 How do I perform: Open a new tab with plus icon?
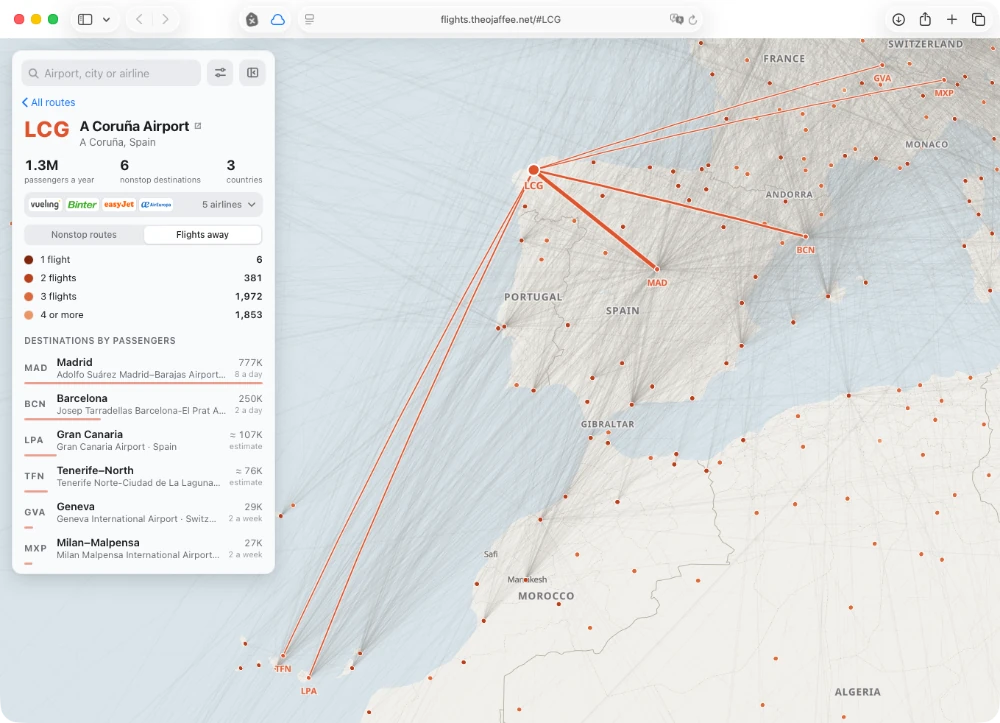(x=952, y=19)
